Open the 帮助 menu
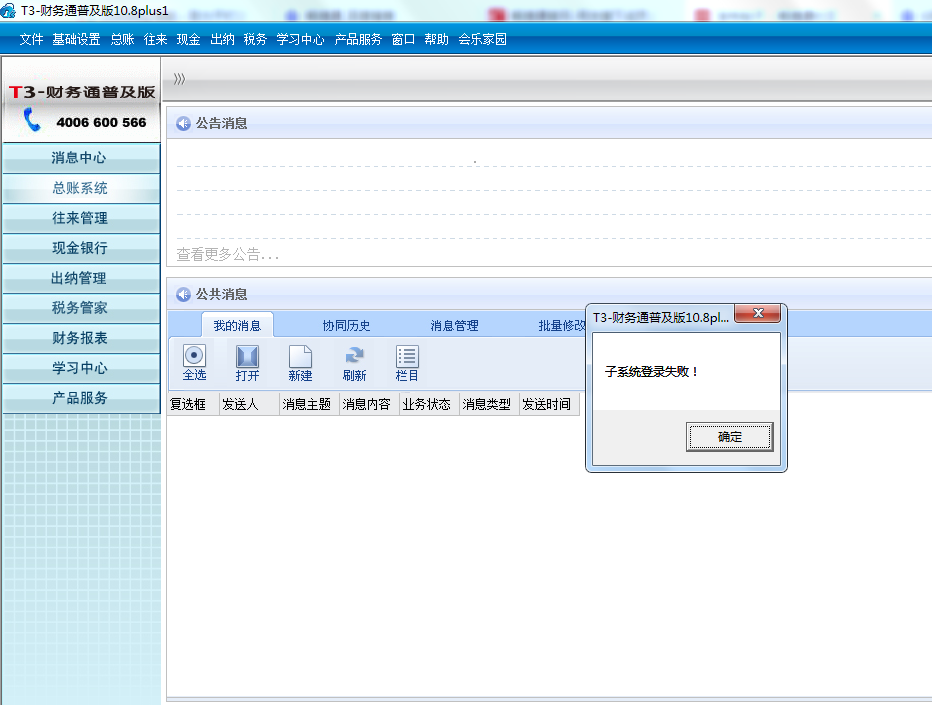932x705 pixels. pos(436,39)
